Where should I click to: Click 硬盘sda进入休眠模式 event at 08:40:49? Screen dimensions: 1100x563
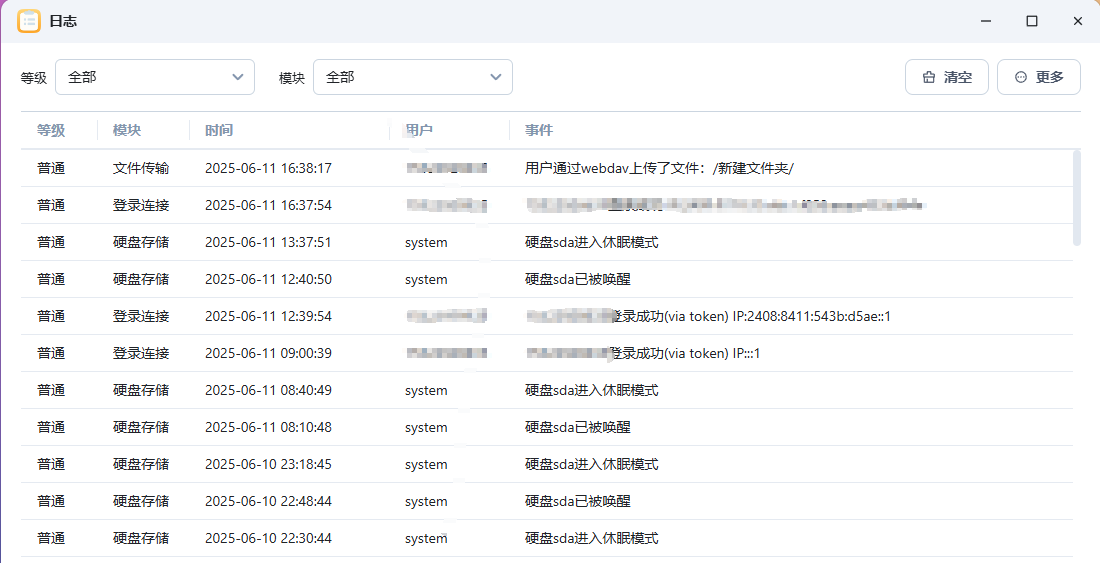(x=591, y=391)
